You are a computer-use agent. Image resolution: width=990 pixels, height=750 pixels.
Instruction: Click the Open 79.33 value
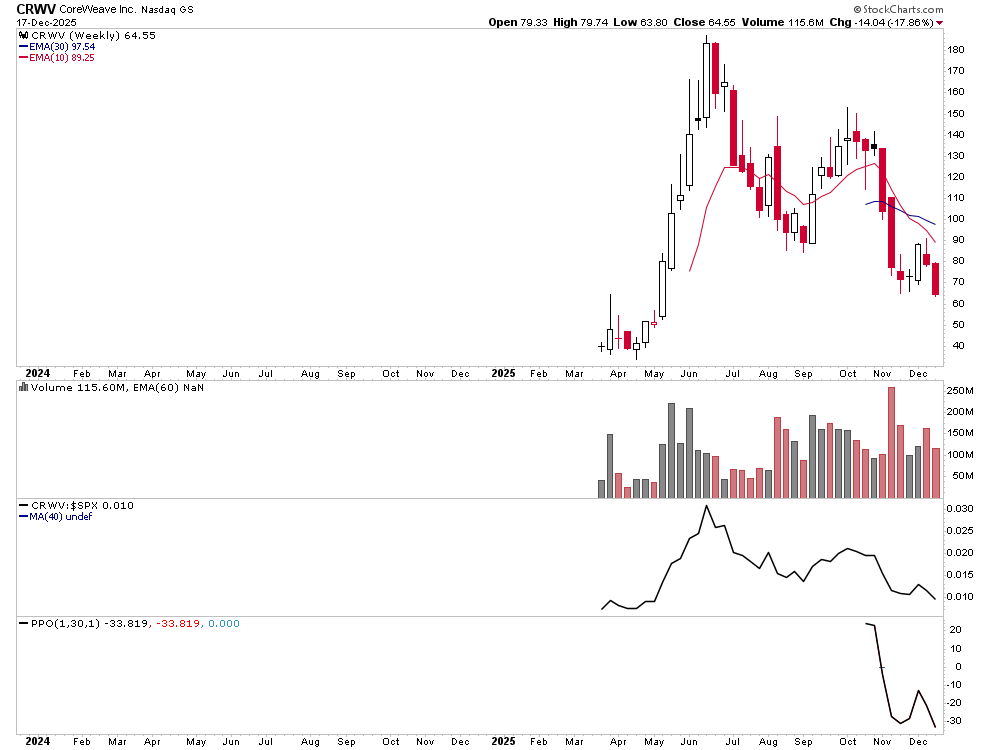[x=518, y=22]
